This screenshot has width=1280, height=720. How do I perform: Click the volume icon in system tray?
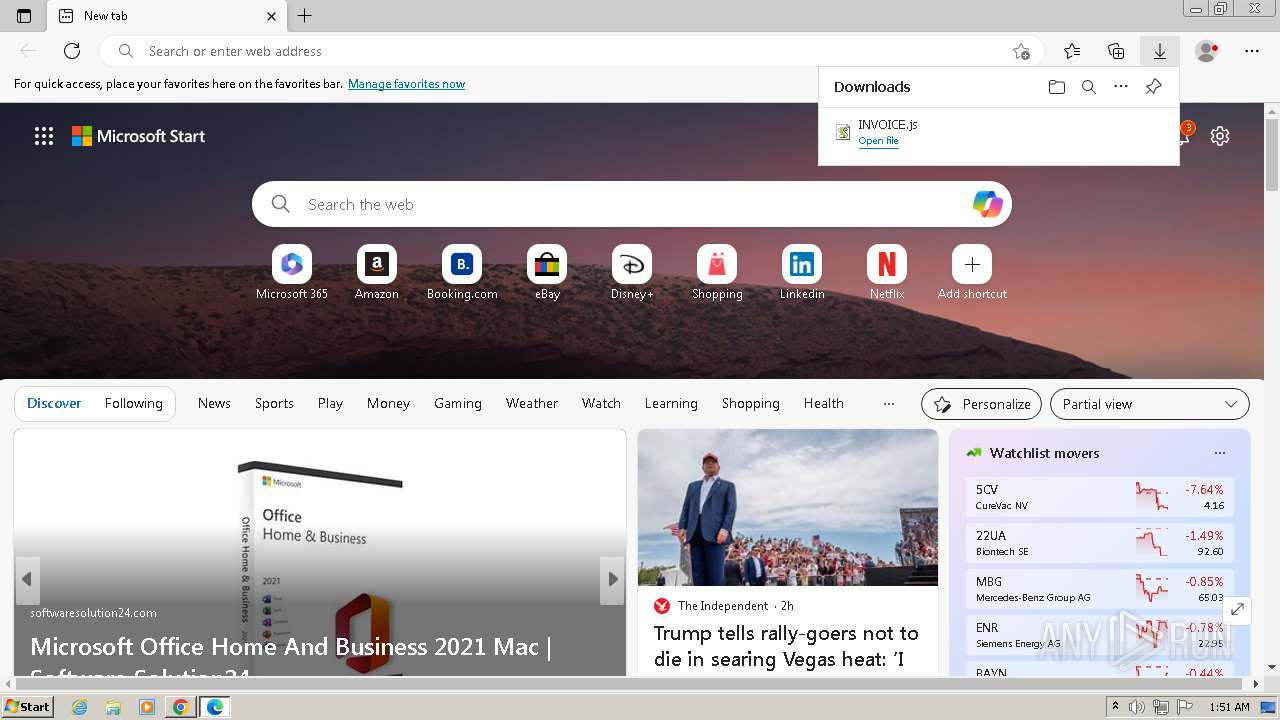pyautogui.click(x=1137, y=707)
